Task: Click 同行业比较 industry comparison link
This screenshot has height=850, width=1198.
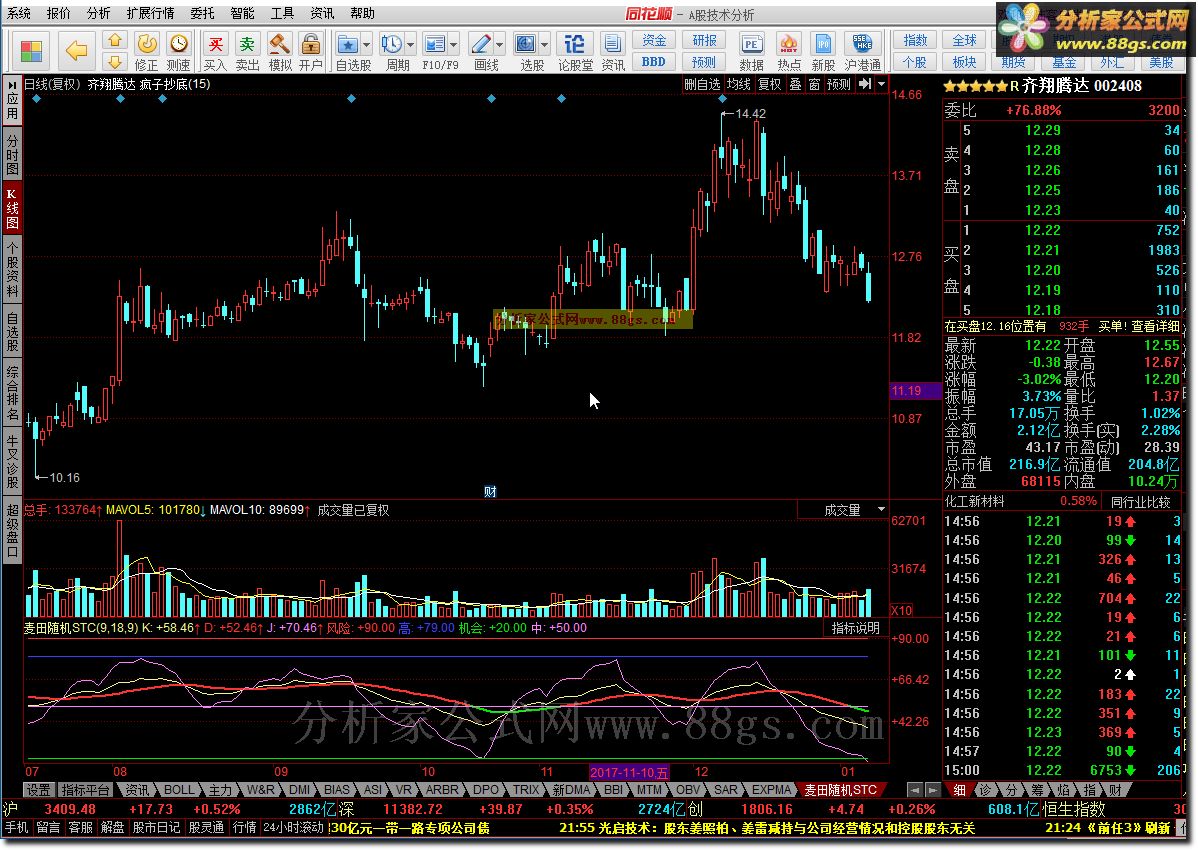Action: coord(1141,502)
